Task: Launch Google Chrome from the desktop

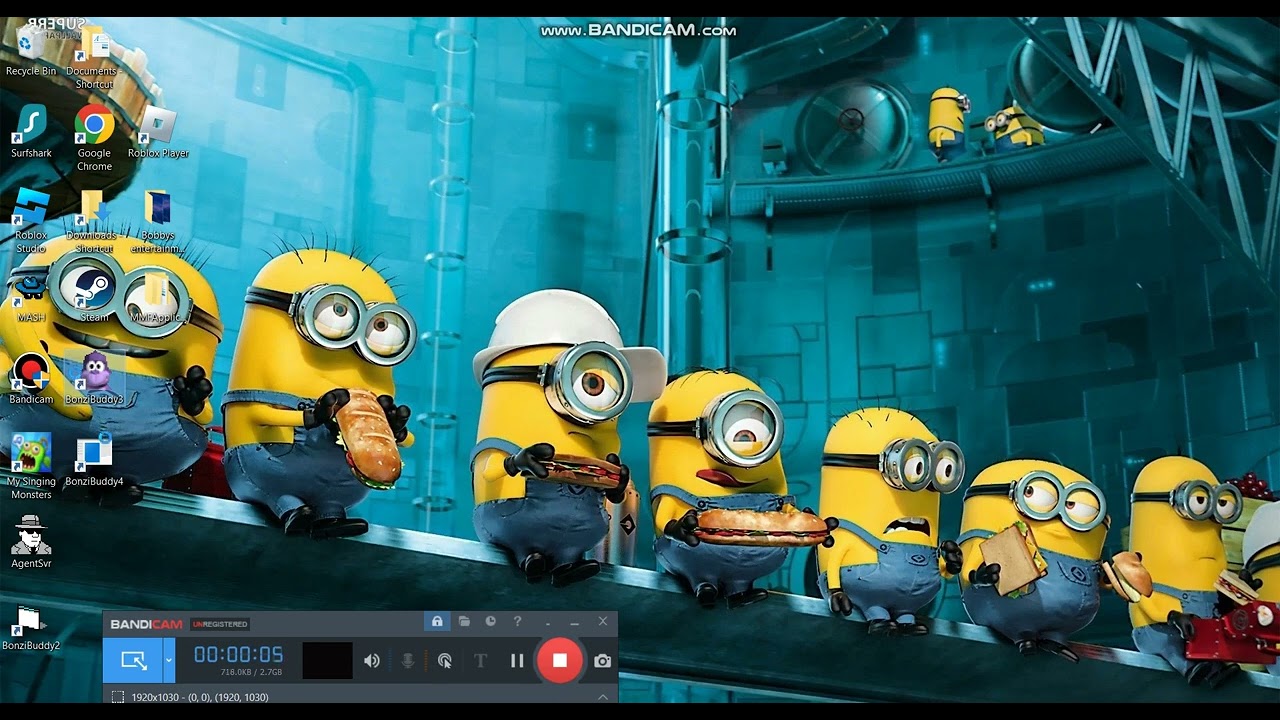Action: [94, 137]
